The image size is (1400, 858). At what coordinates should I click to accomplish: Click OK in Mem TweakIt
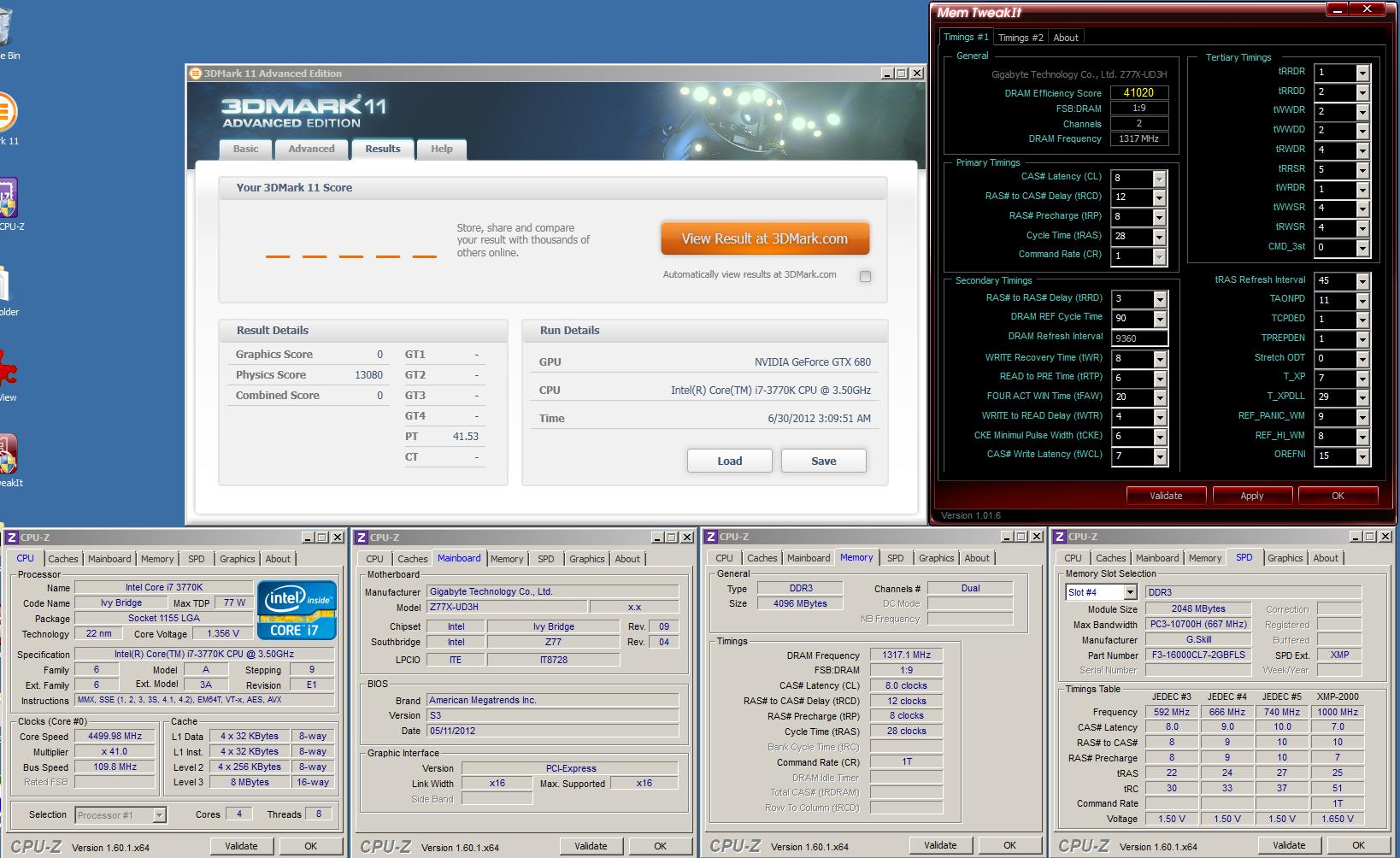[x=1338, y=496]
